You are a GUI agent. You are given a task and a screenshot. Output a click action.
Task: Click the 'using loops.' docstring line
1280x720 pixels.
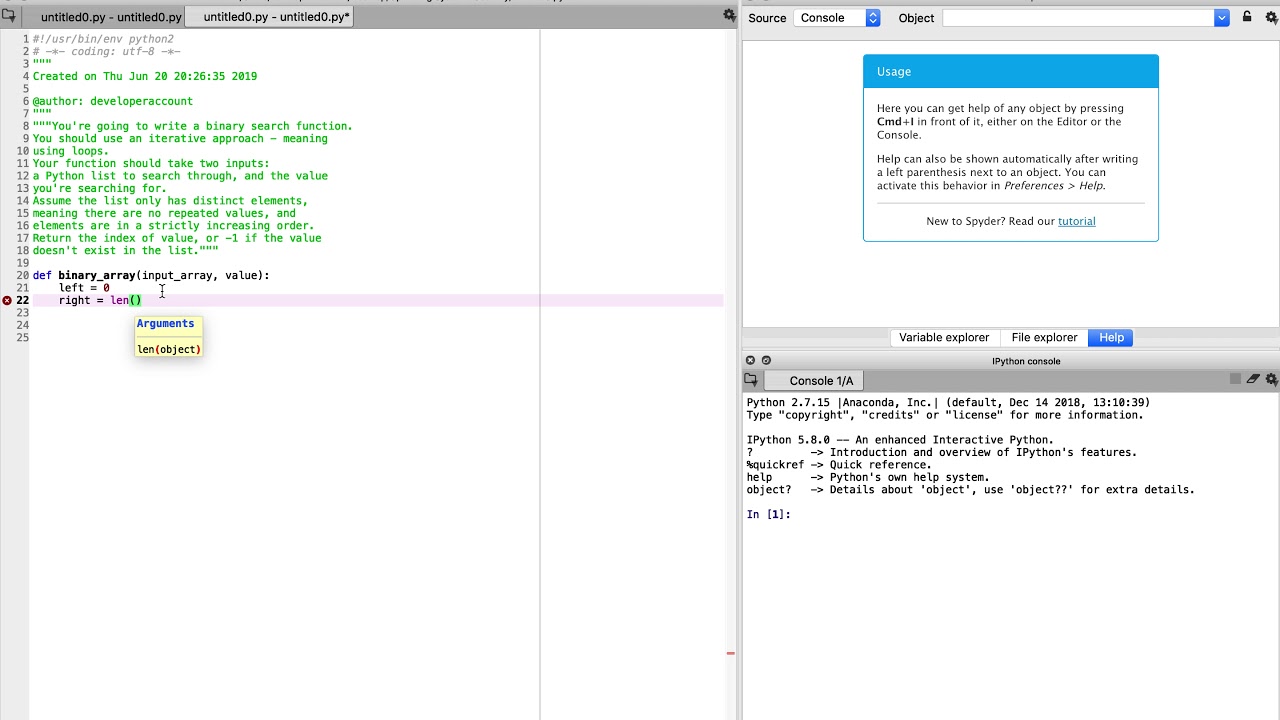(x=71, y=151)
